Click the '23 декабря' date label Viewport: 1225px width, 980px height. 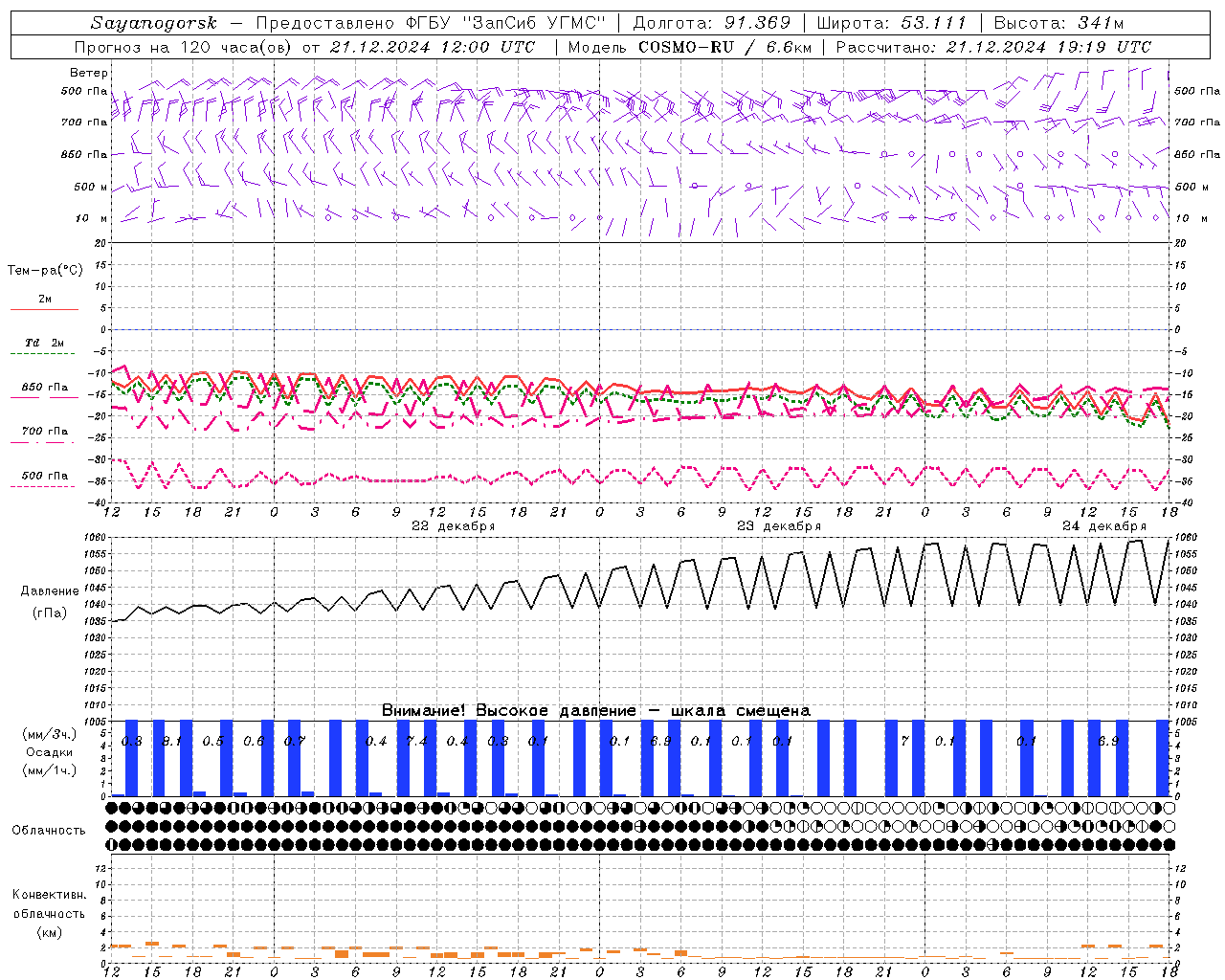pos(778,526)
